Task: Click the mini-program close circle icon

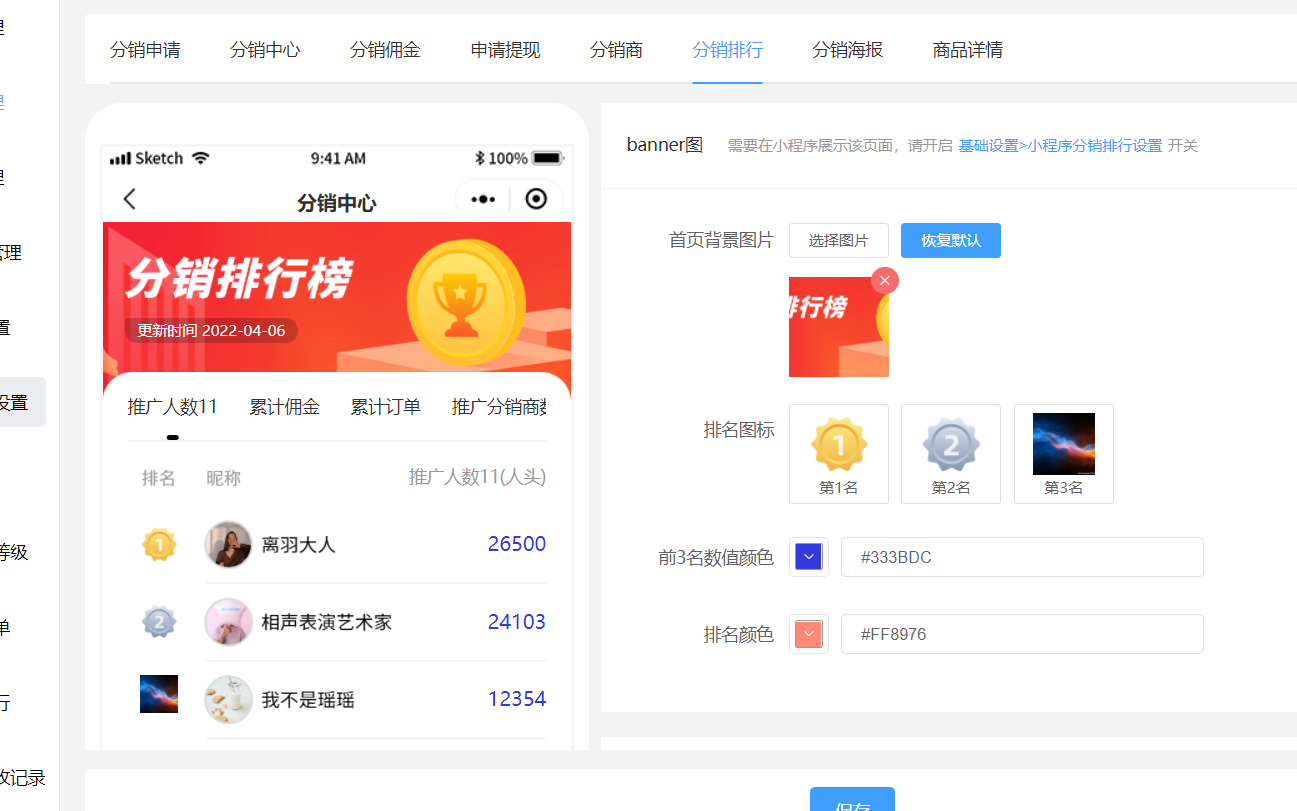Action: (536, 199)
